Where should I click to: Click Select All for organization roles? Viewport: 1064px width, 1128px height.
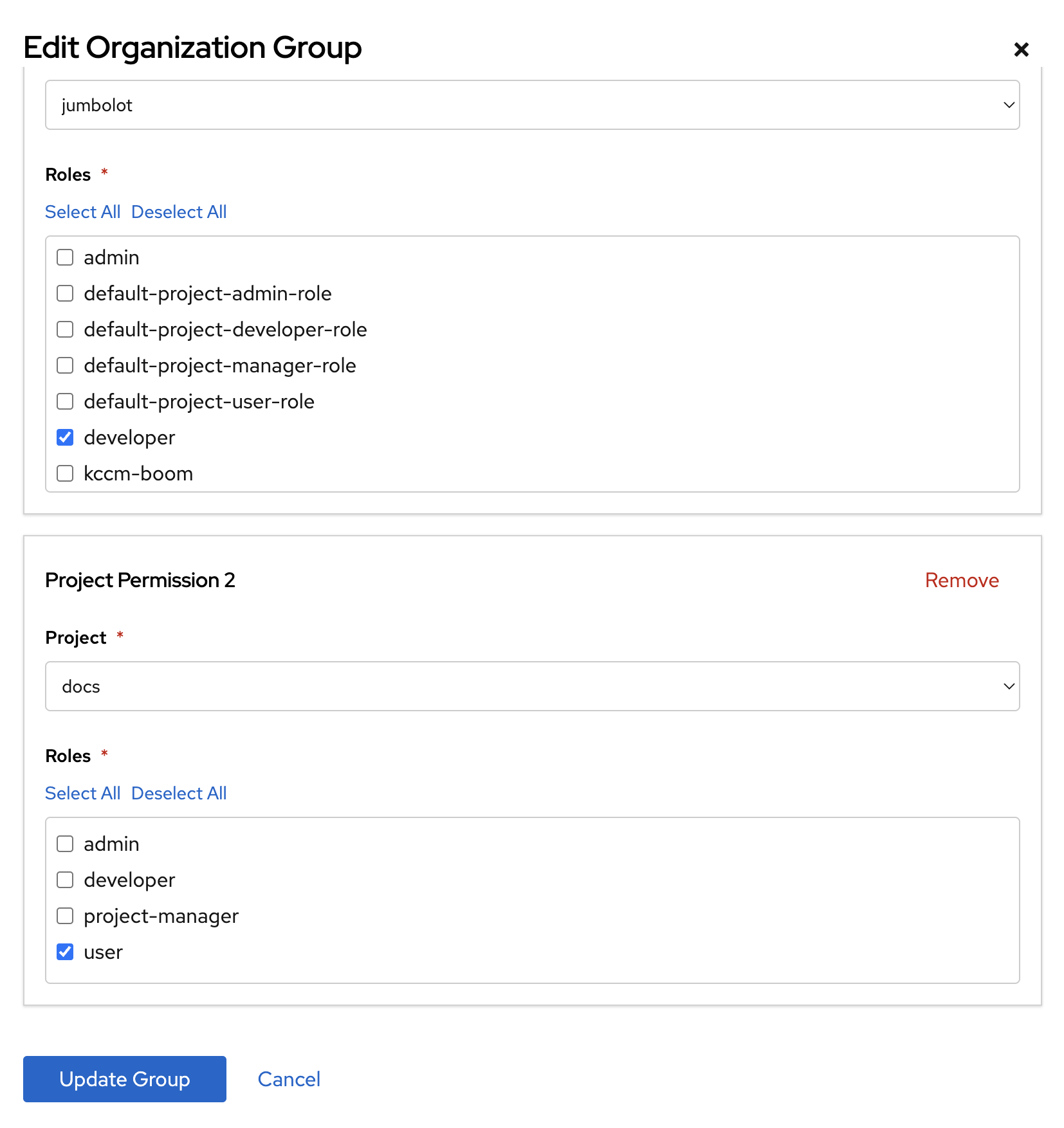pyautogui.click(x=82, y=212)
